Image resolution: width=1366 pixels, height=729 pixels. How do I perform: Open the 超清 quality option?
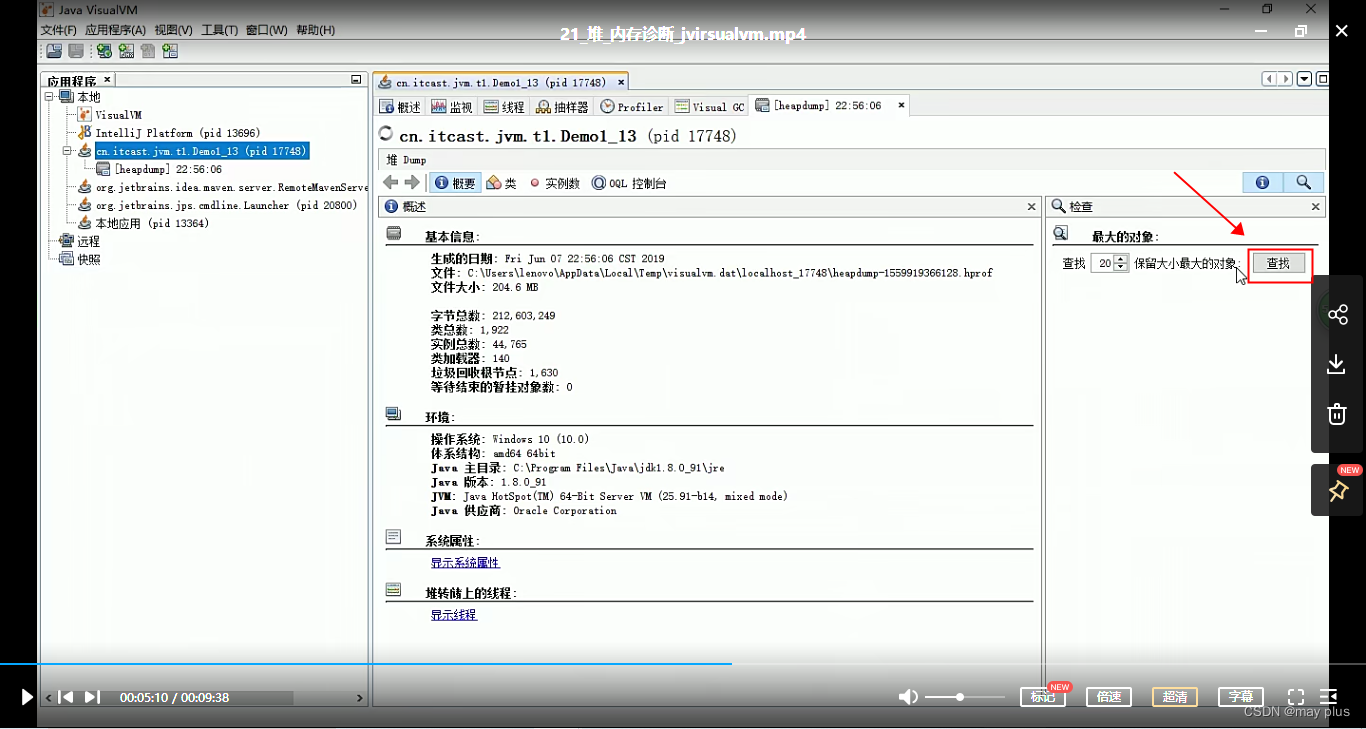1175,697
